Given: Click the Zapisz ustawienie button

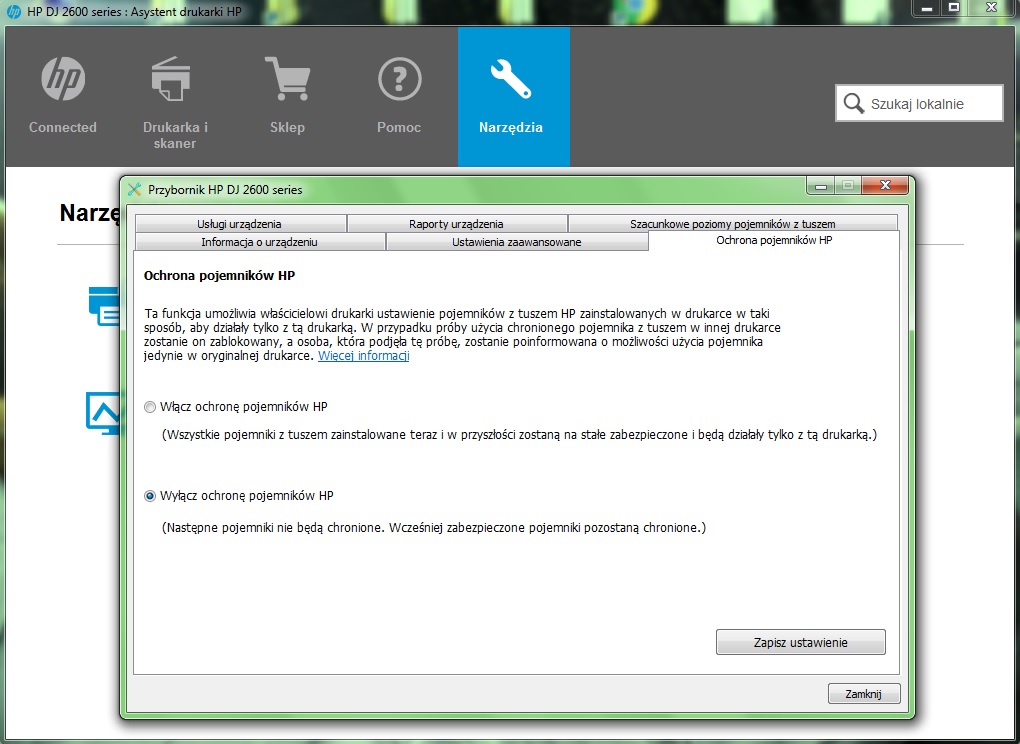Looking at the screenshot, I should coord(801,643).
